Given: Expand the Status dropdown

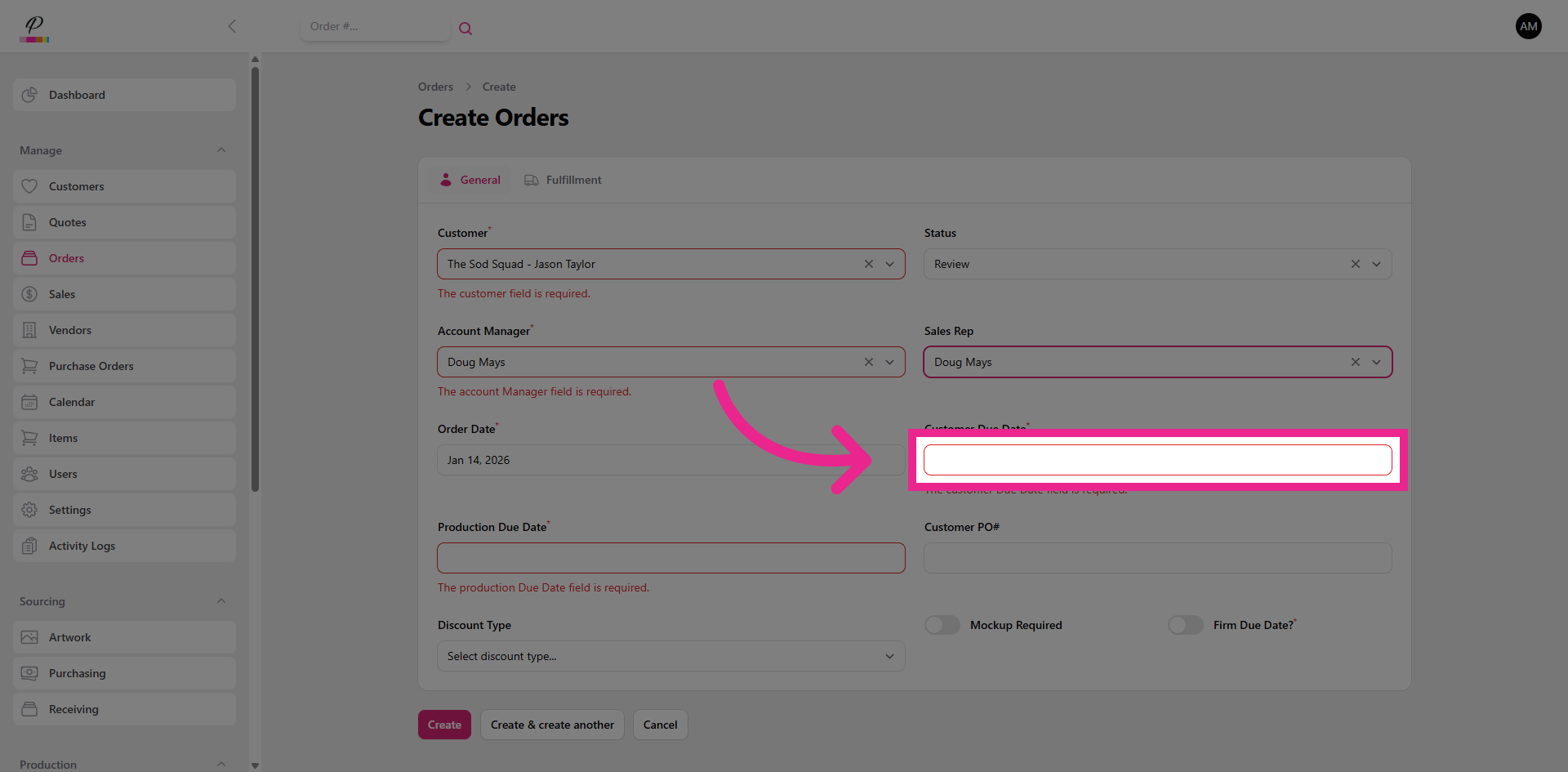Looking at the screenshot, I should [1376, 264].
